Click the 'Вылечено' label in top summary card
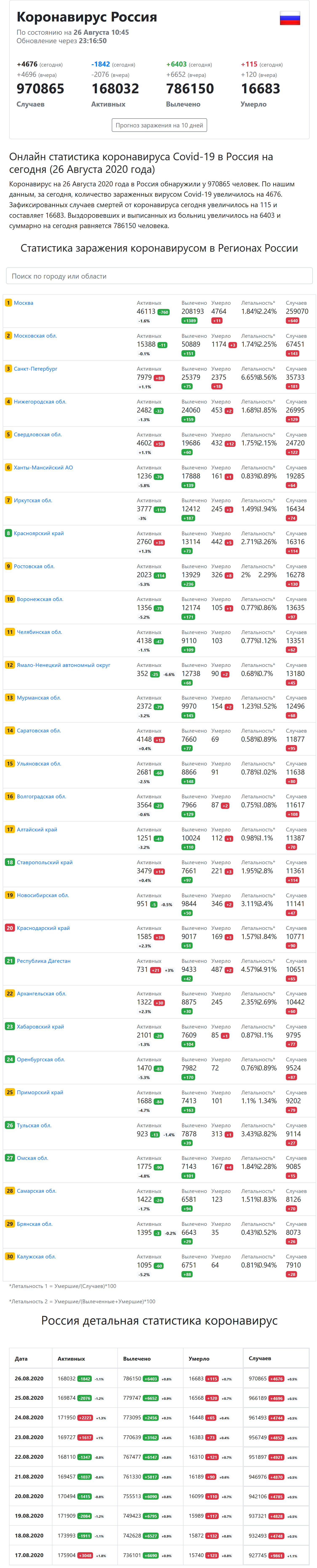This screenshot has width=317, height=1568. click(183, 104)
